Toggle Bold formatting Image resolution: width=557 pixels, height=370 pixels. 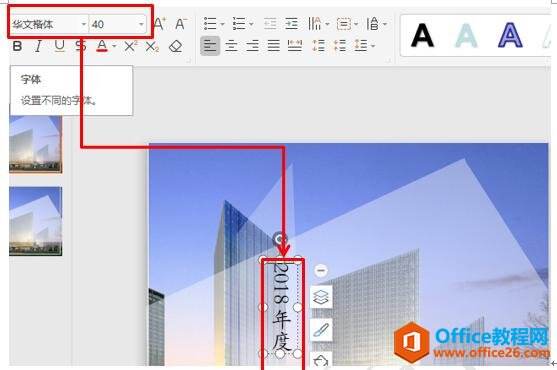pos(17,46)
